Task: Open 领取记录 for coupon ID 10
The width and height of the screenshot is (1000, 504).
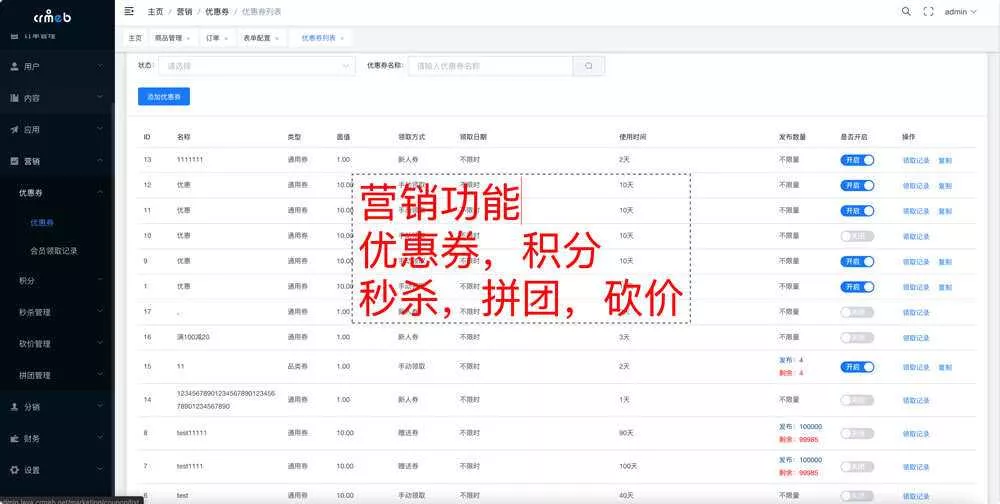Action: 916,237
